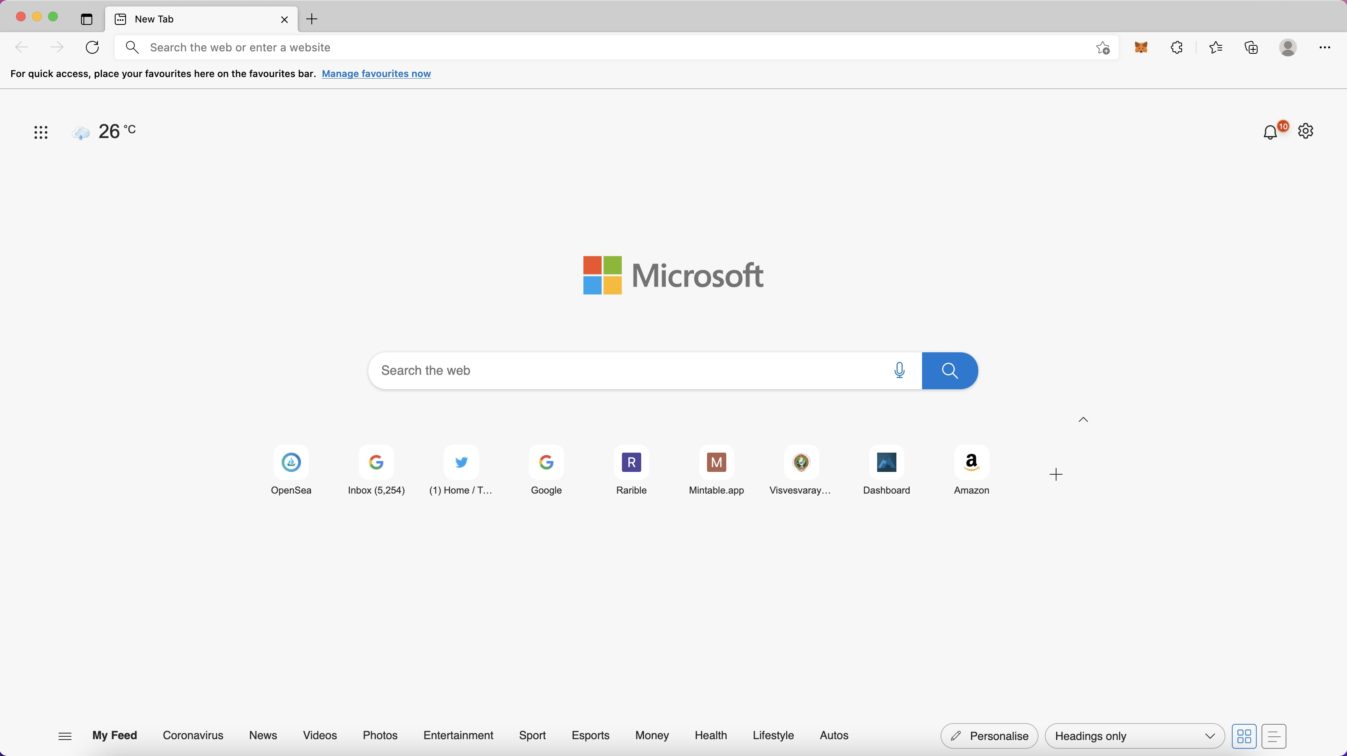
Task: Check the weather showing 26 degrees
Action: [104, 131]
